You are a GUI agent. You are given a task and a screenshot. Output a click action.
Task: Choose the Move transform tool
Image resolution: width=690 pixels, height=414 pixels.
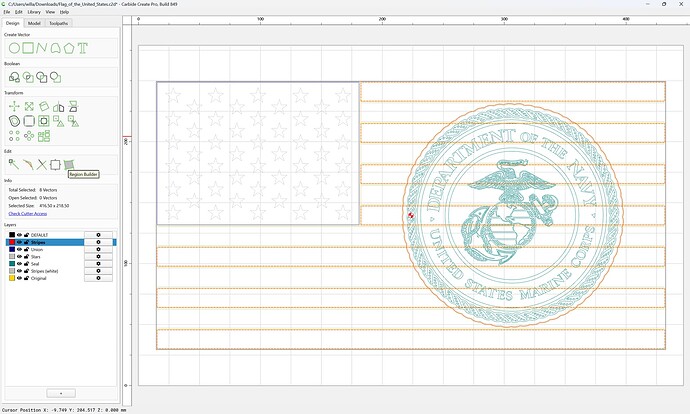14,106
